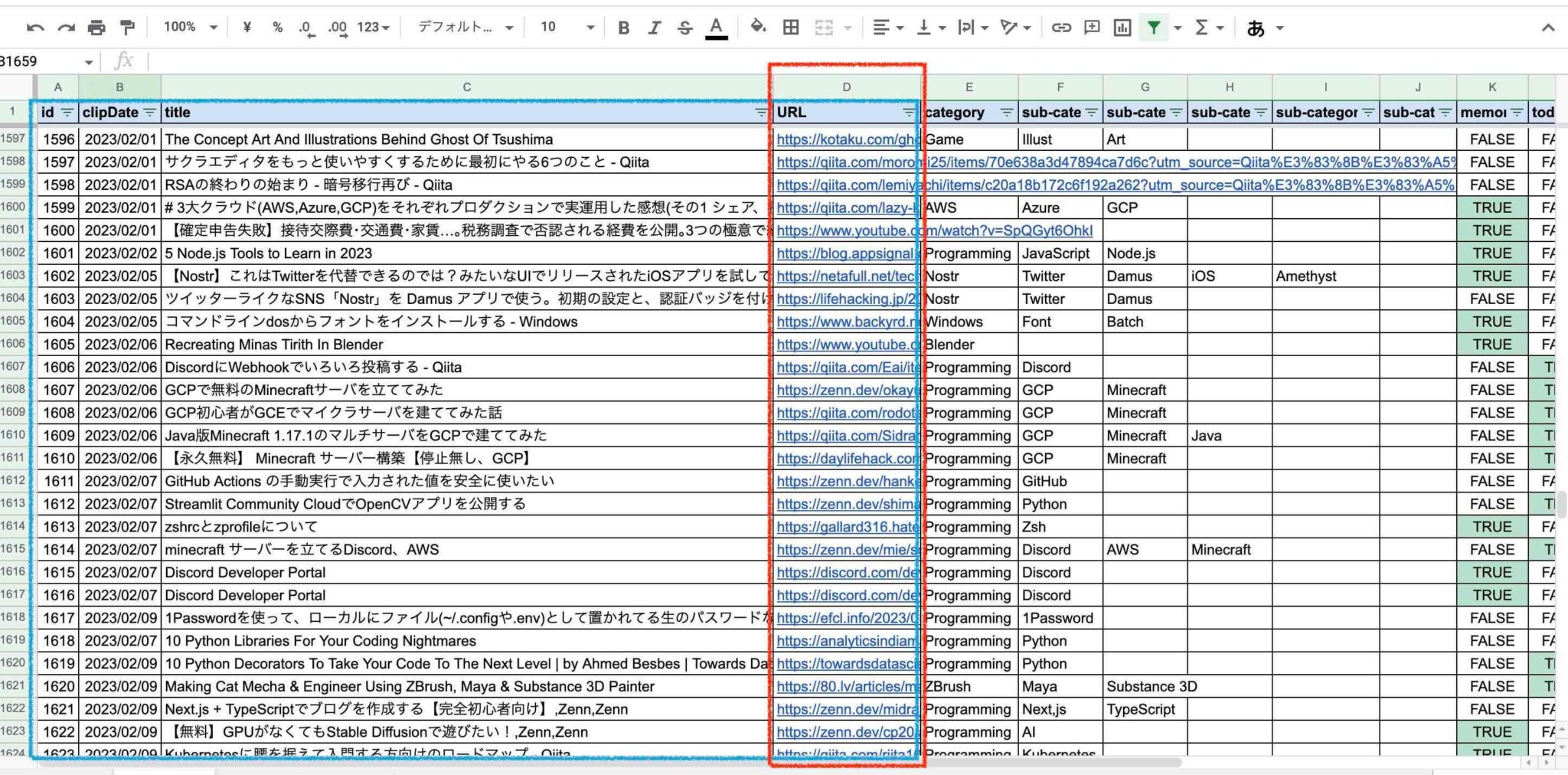Insert a chart

point(1121,27)
